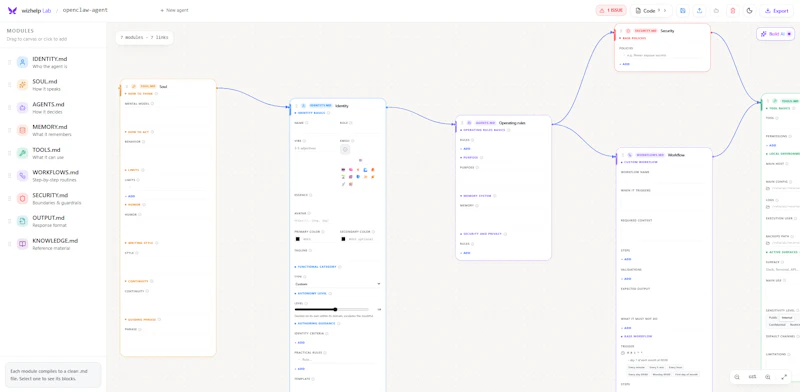The height and width of the screenshot is (392, 800).
Task: Select SOUL.md module in sidebar
Action: pyautogui.click(x=53, y=85)
